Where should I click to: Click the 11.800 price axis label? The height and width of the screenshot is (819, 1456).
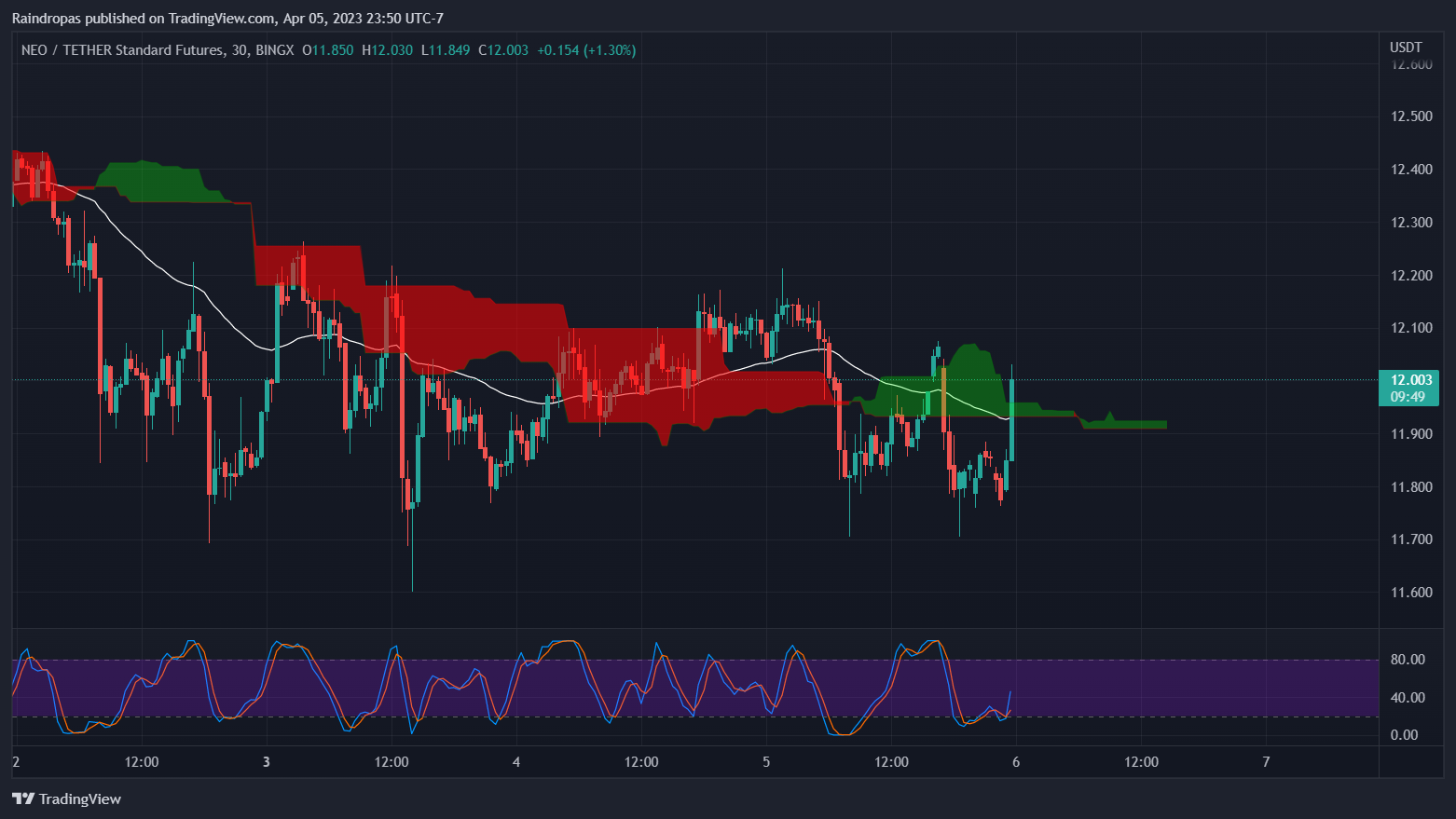pos(1411,487)
